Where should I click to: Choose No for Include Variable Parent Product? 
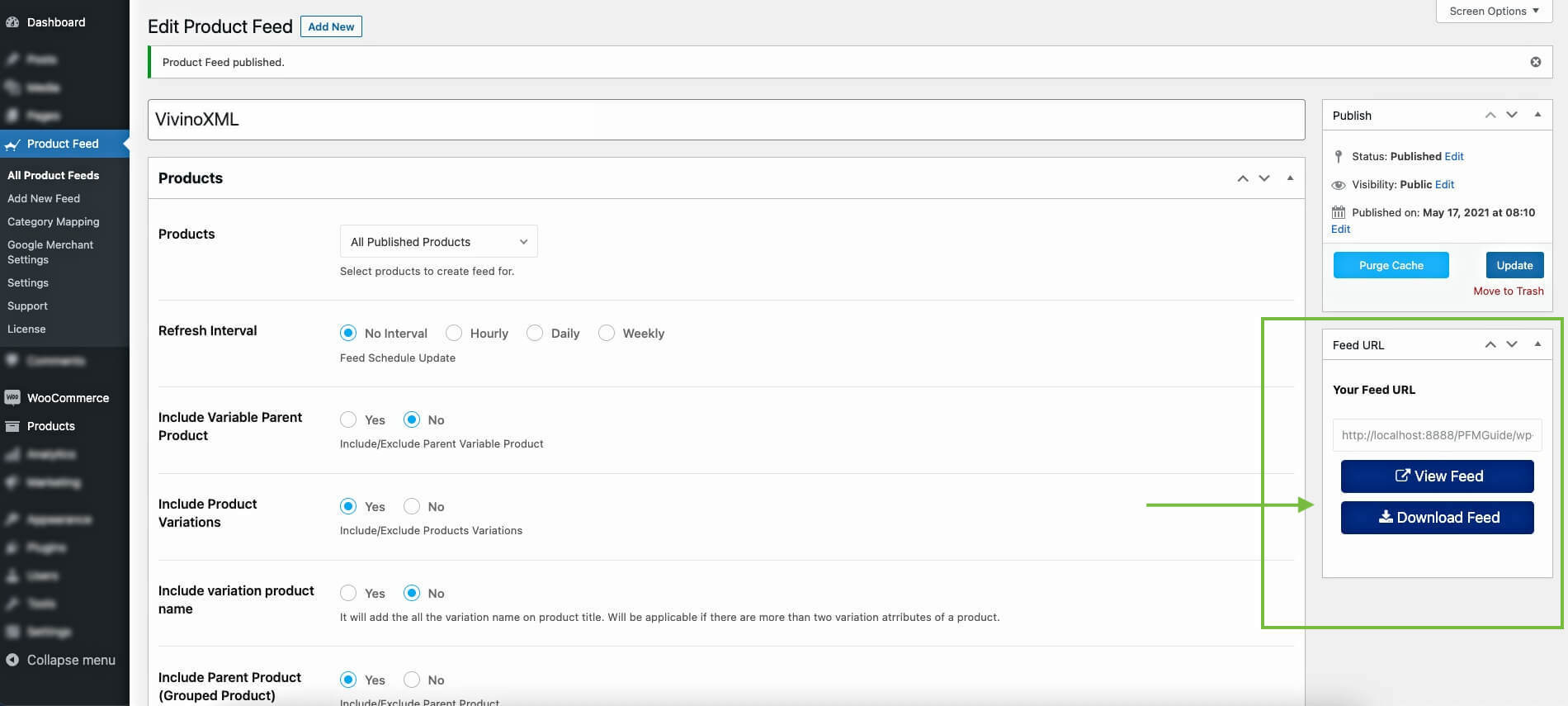[x=412, y=419]
